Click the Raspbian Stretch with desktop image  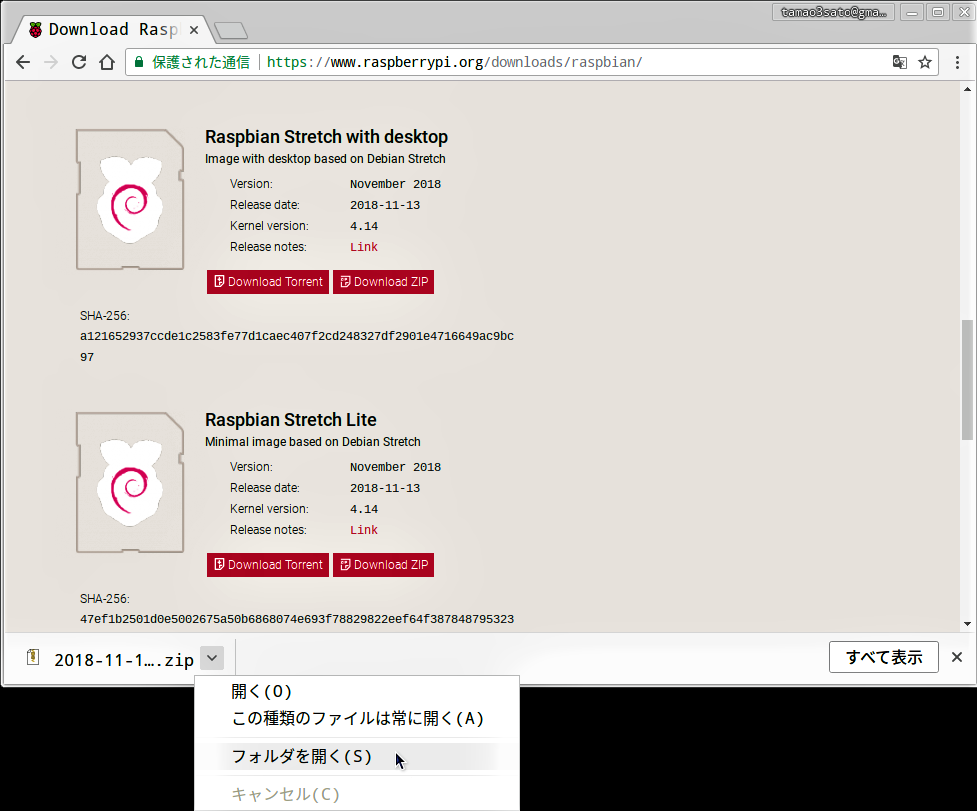(x=130, y=199)
